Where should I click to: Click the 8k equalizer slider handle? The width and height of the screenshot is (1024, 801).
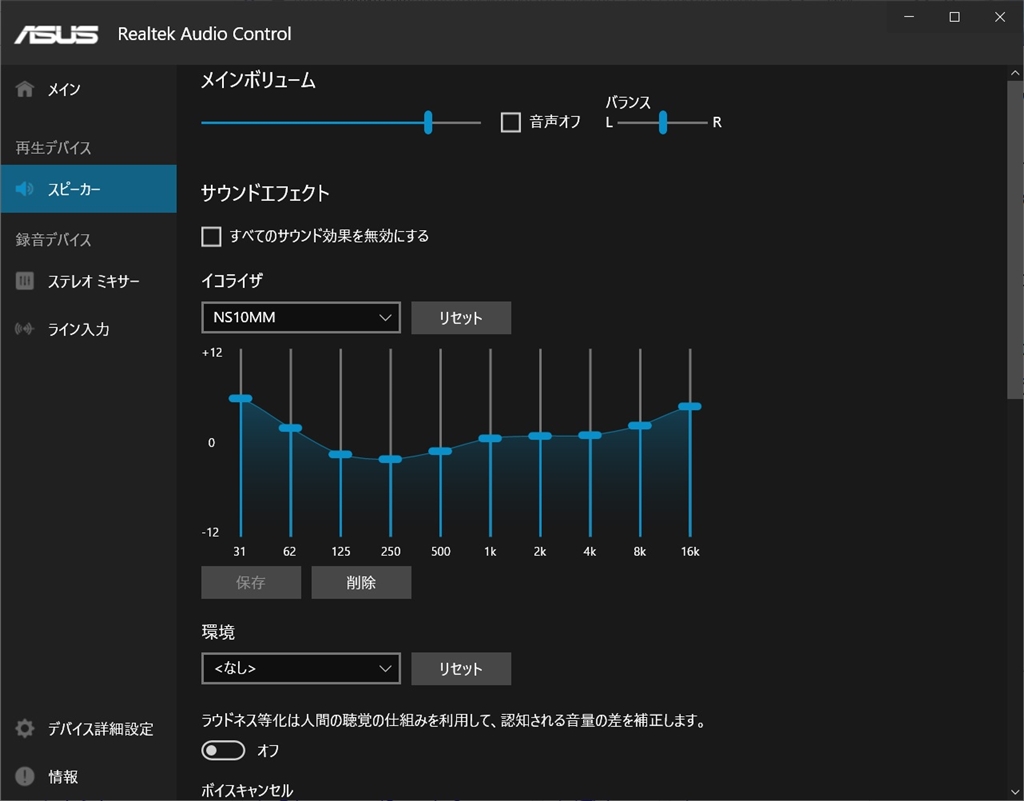click(640, 426)
